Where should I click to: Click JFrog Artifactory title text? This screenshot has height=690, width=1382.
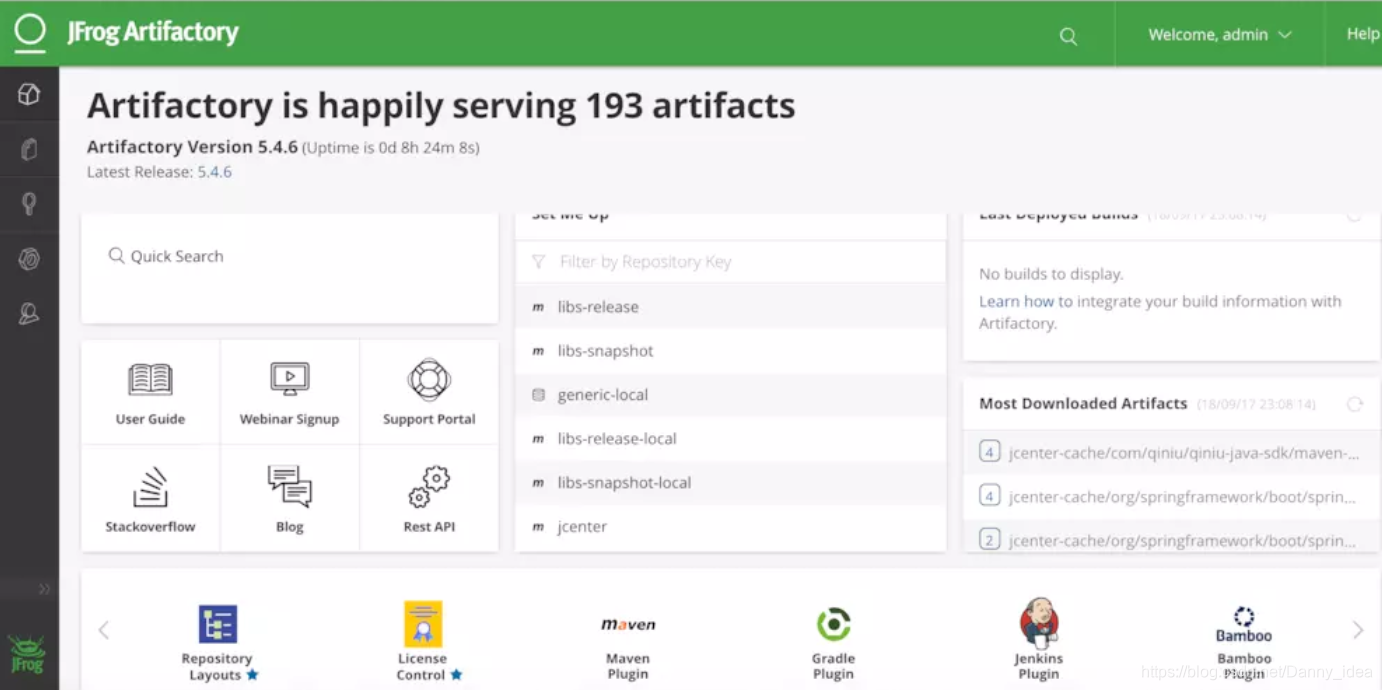pos(153,33)
